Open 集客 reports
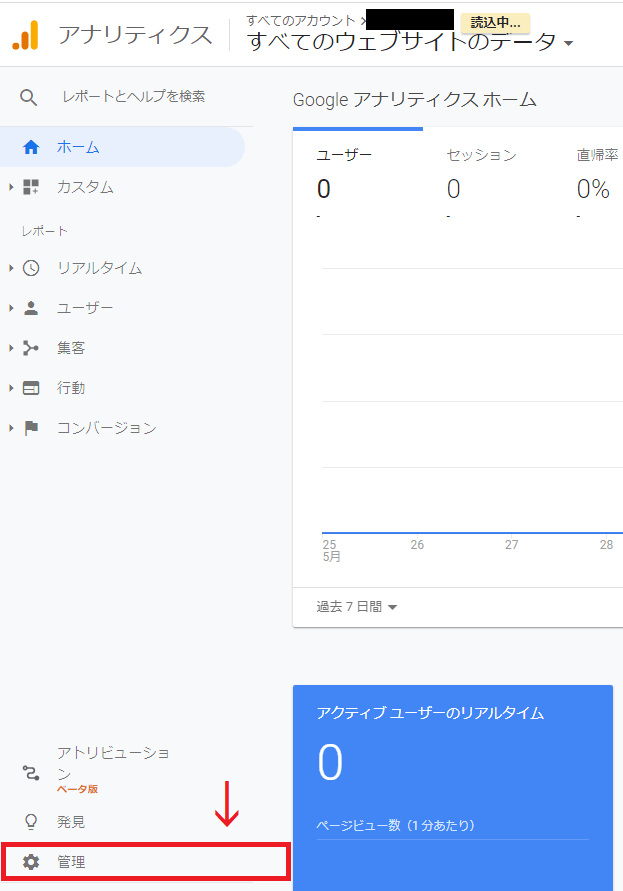Viewport: 623px width, 891px height. (x=71, y=348)
